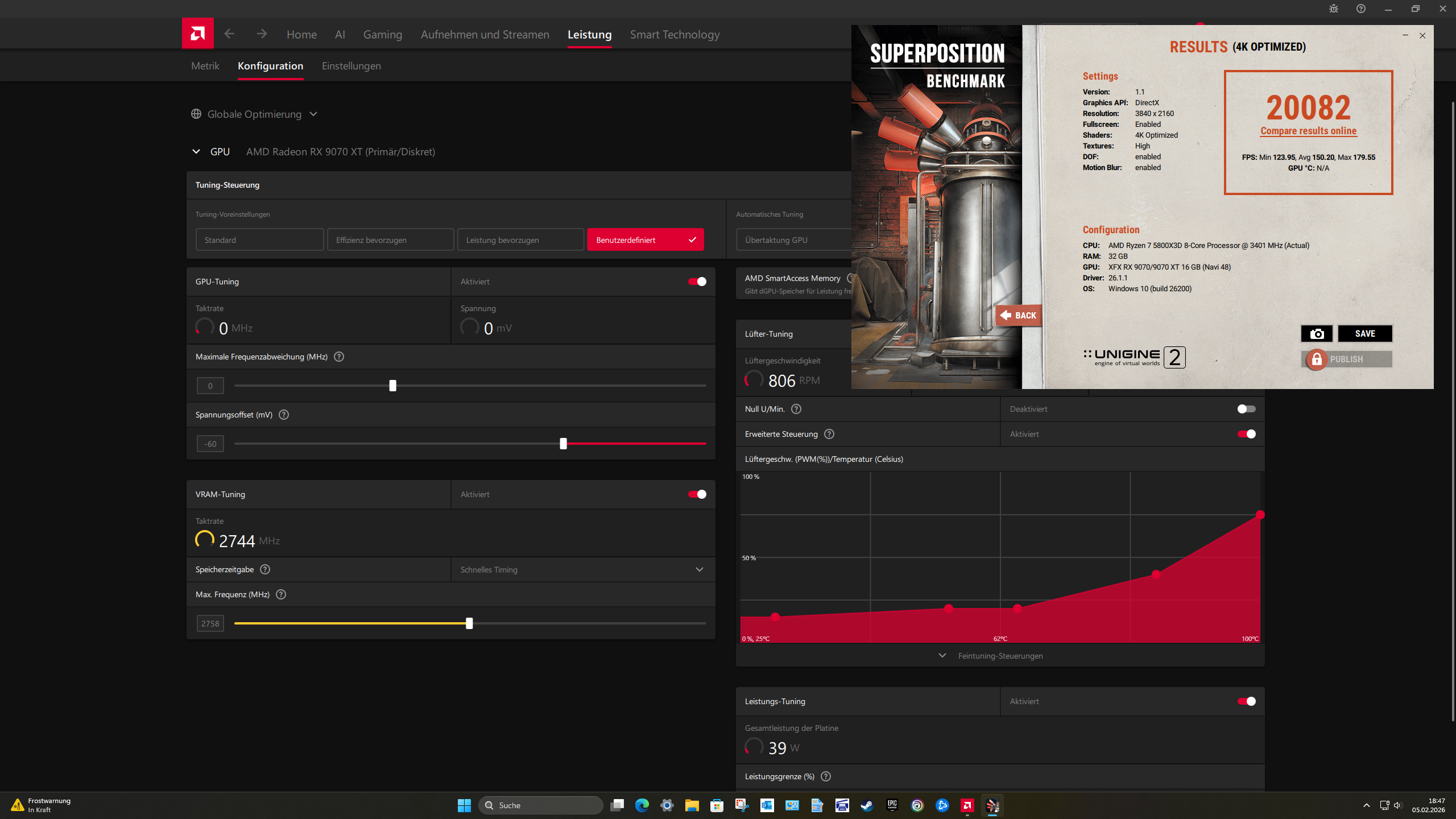Image resolution: width=1456 pixels, height=819 pixels.
Task: Click the globe icon beside Globale Optimierung
Action: tap(196, 114)
